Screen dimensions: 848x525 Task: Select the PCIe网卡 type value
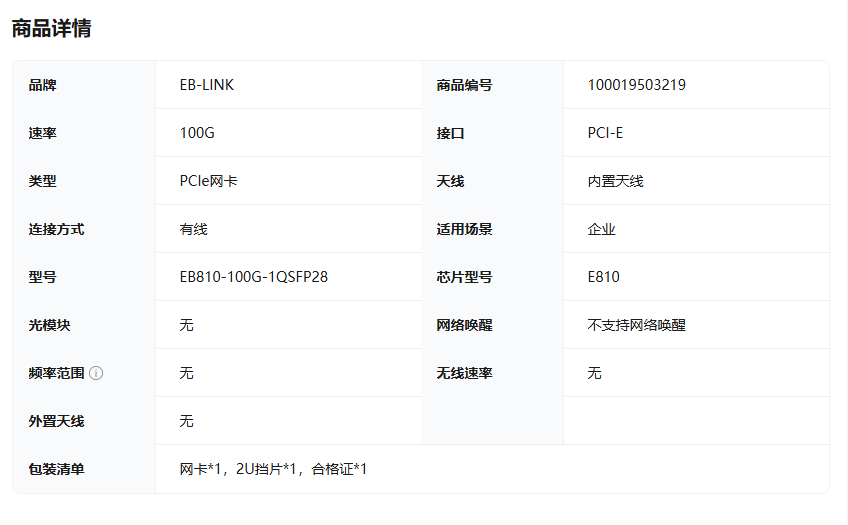[x=208, y=181]
